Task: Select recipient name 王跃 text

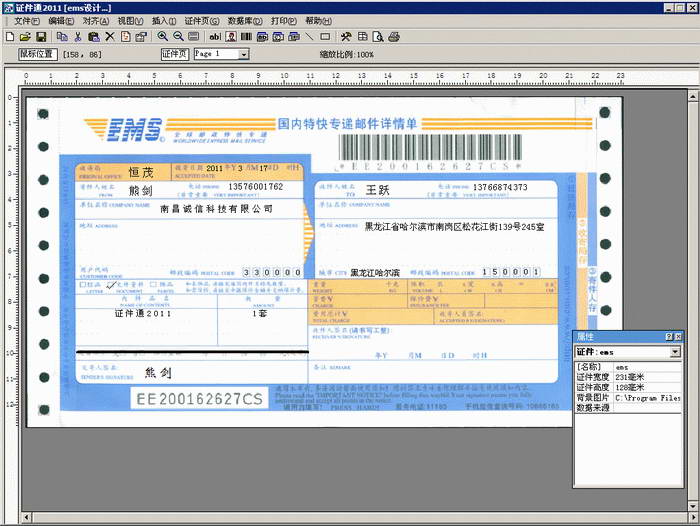Action: pyautogui.click(x=378, y=190)
